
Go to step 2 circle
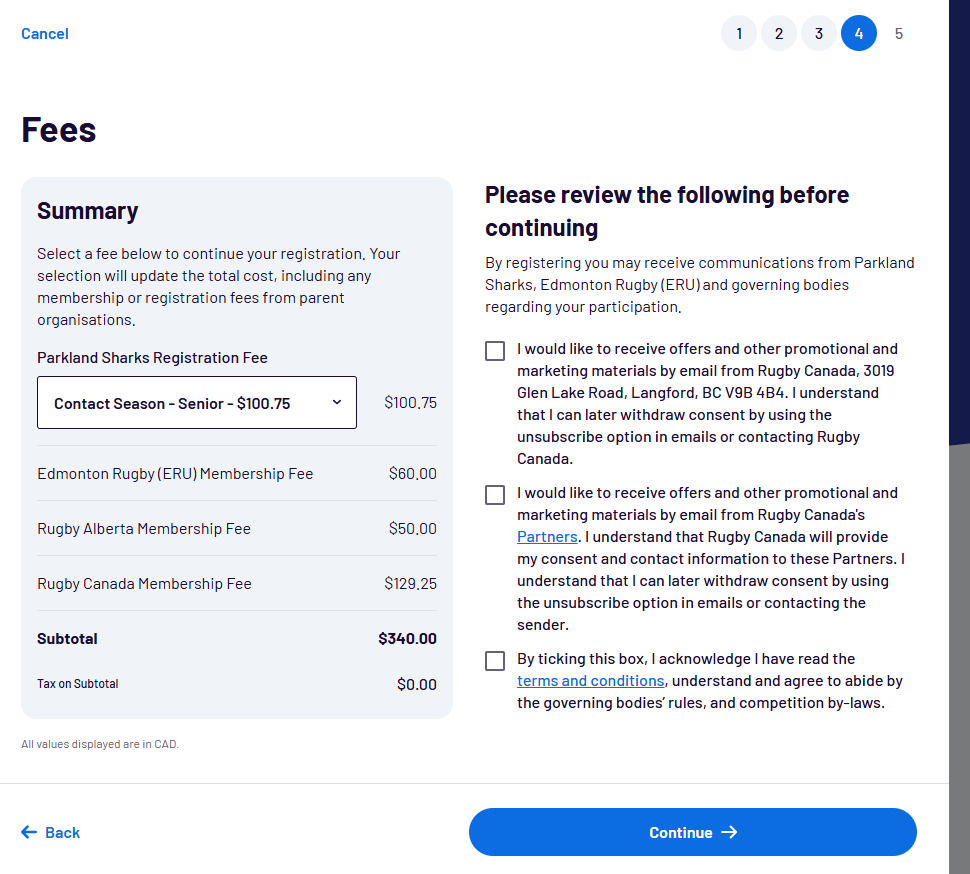tap(779, 34)
